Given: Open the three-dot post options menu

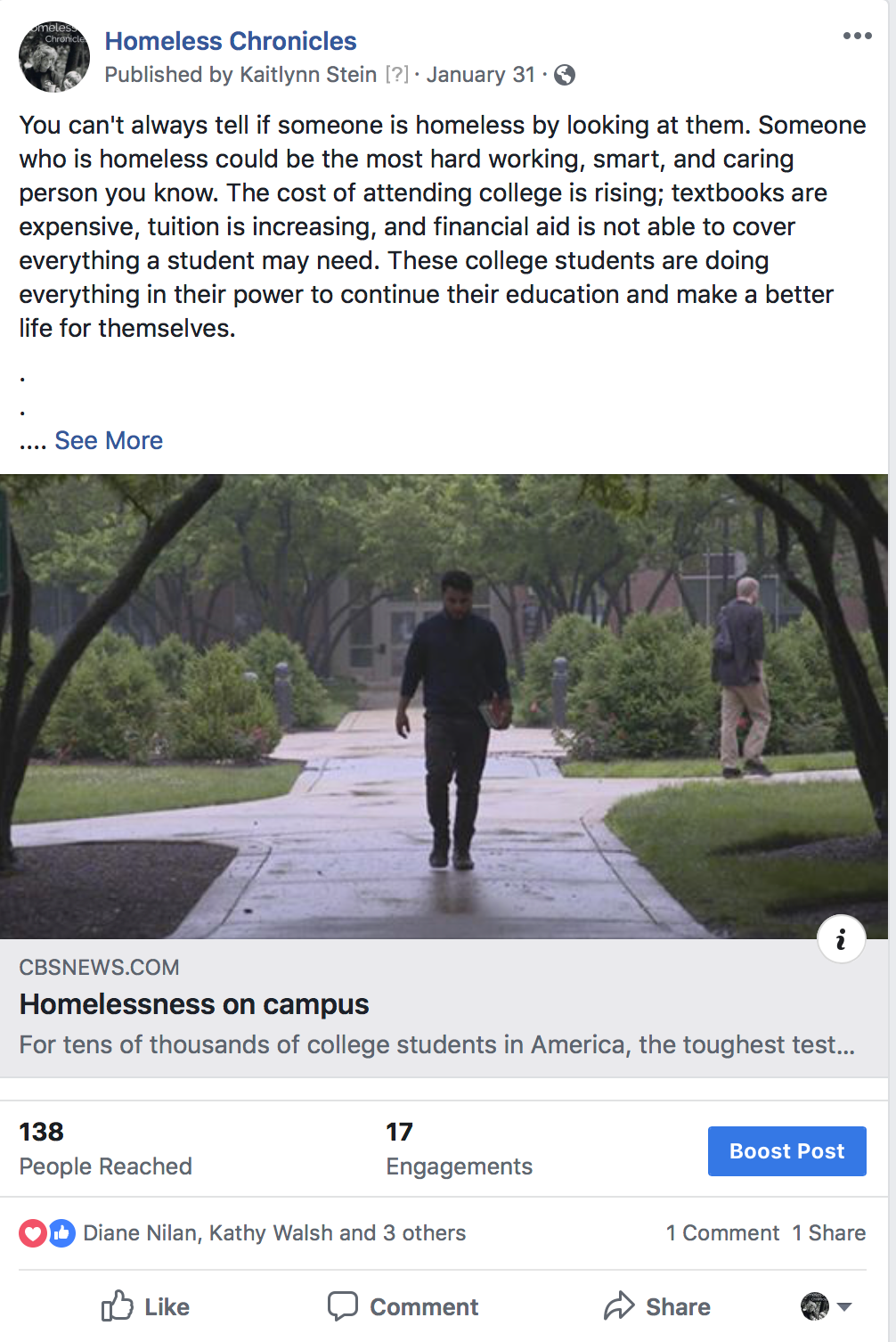Looking at the screenshot, I should tap(857, 36).
